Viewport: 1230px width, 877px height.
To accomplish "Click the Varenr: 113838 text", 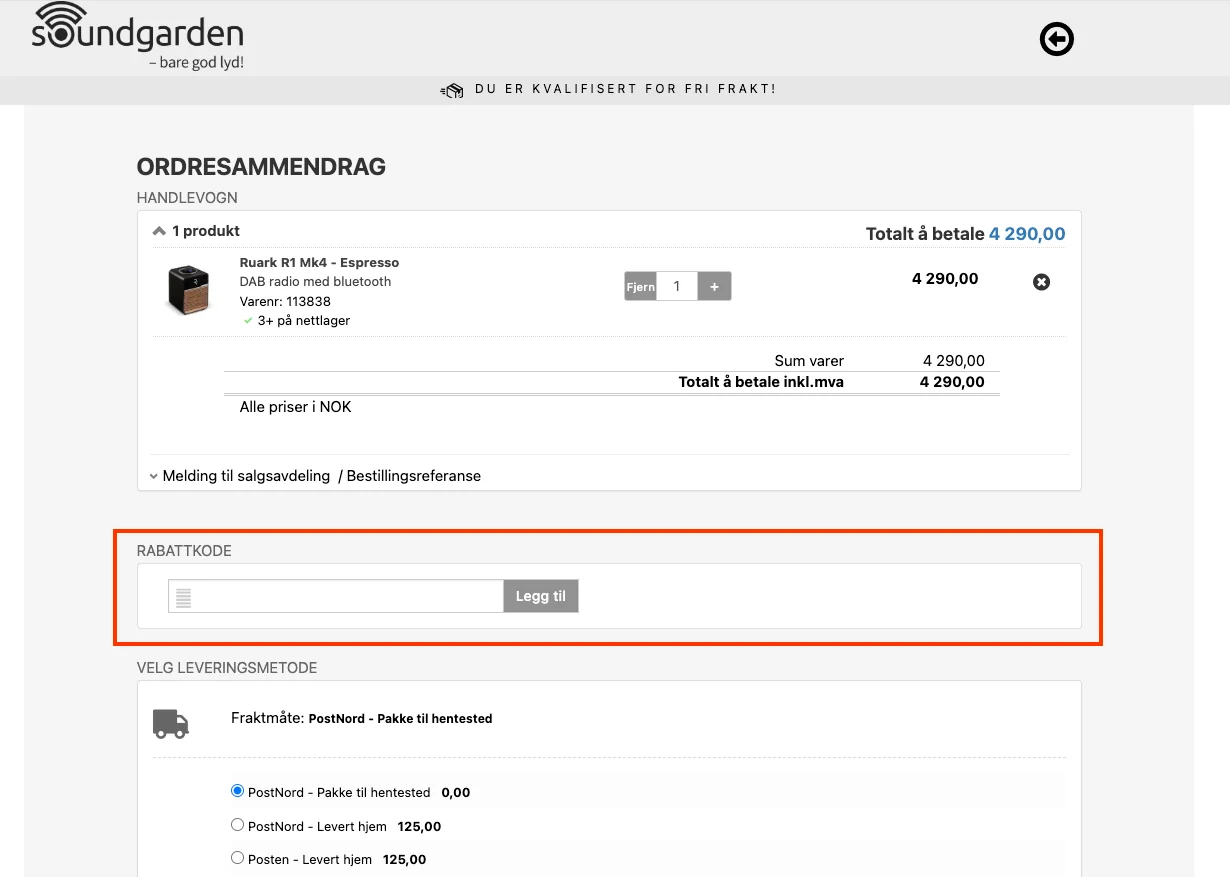I will [285, 301].
